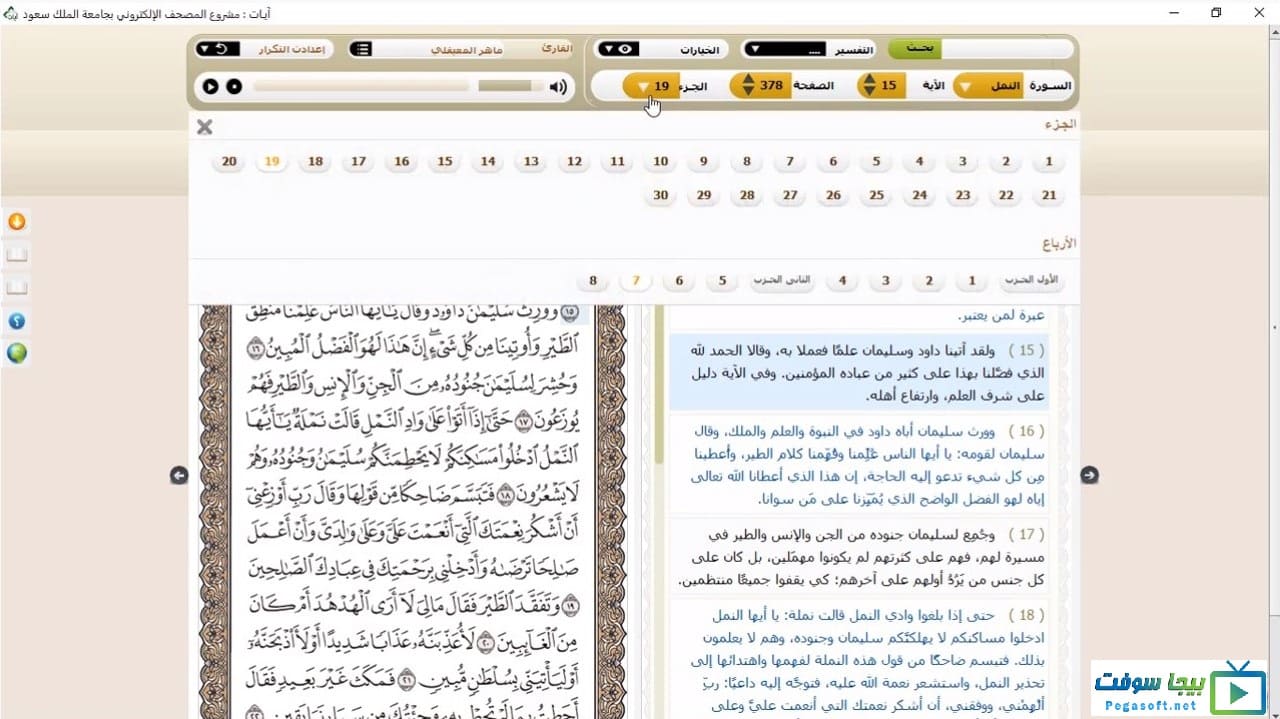Open the reciter list icon beside ماهر المعيقلي

click(x=361, y=49)
